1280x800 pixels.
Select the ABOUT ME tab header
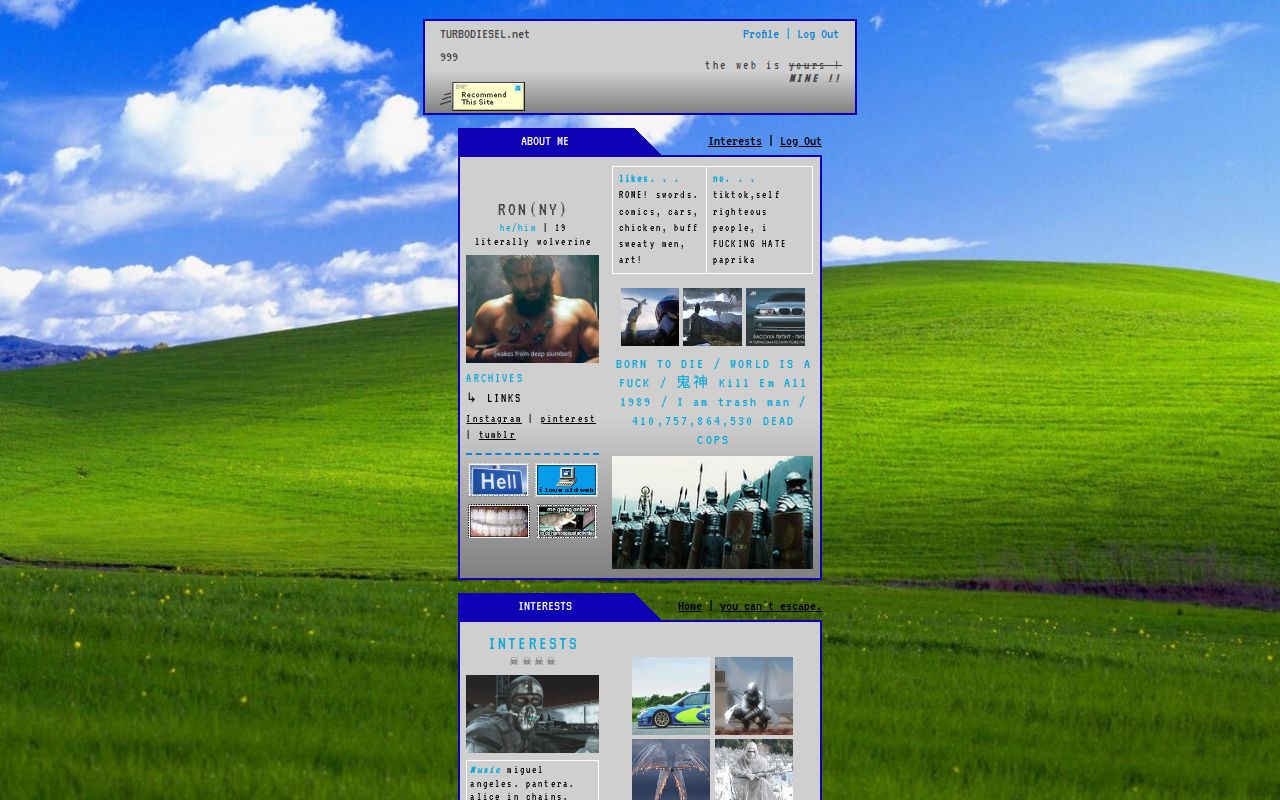point(545,141)
